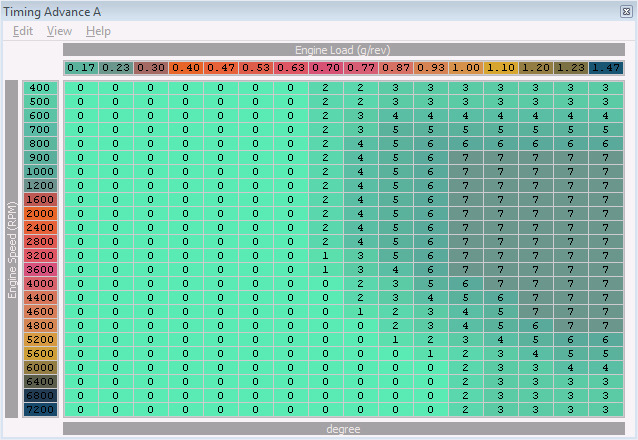Select the 0.93 engine load column header
638x440 pixels.
point(430,68)
